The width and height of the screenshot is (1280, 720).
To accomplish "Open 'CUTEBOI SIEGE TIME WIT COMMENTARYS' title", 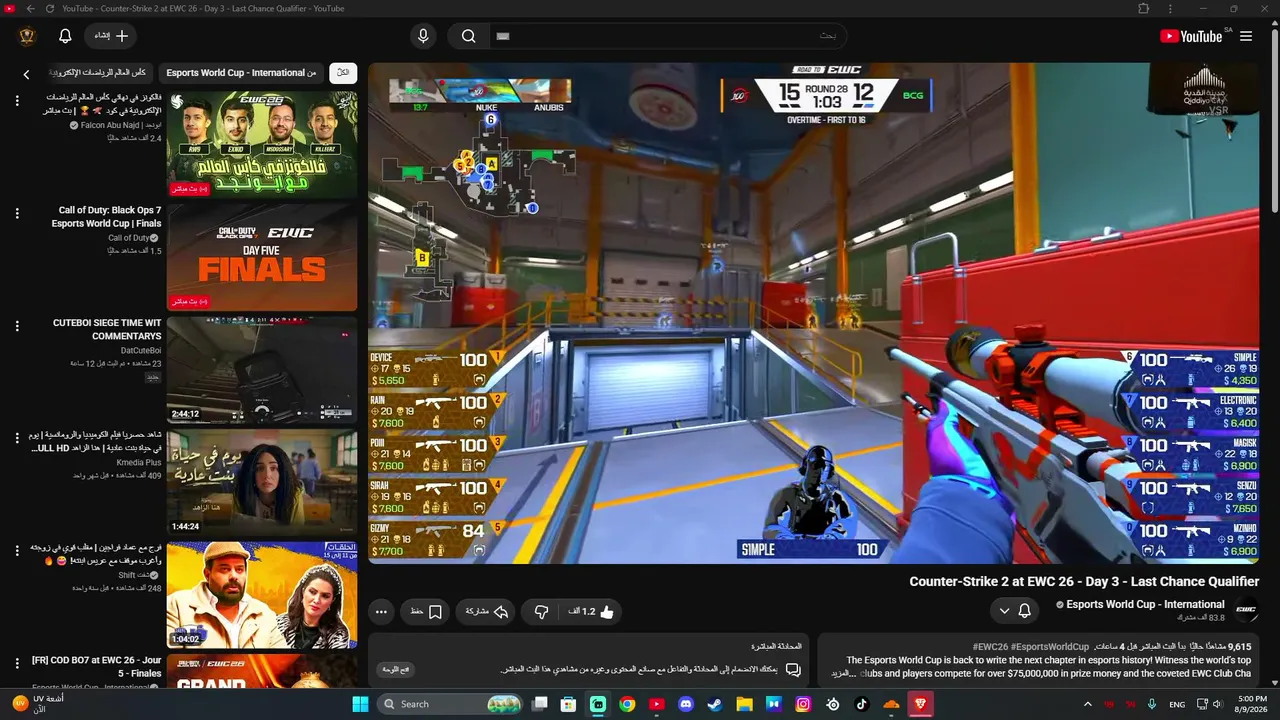I will (x=107, y=330).
